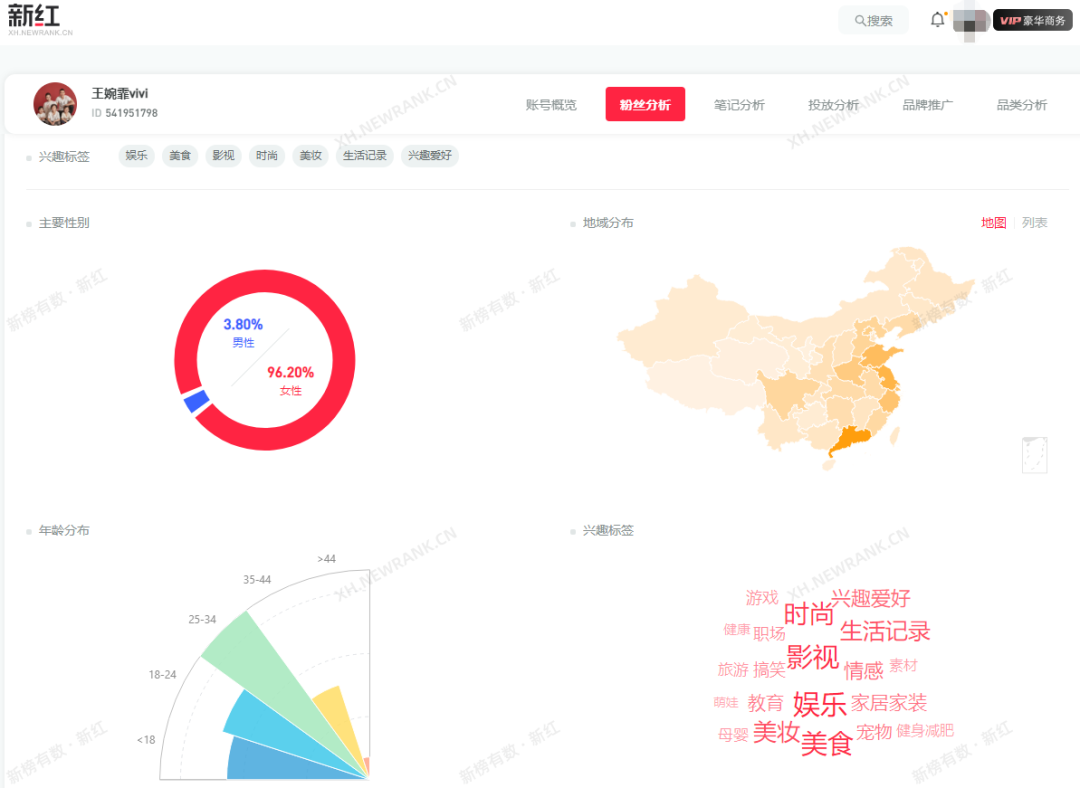
Task: Click the 生活记录 interest tag
Action: click(365, 156)
